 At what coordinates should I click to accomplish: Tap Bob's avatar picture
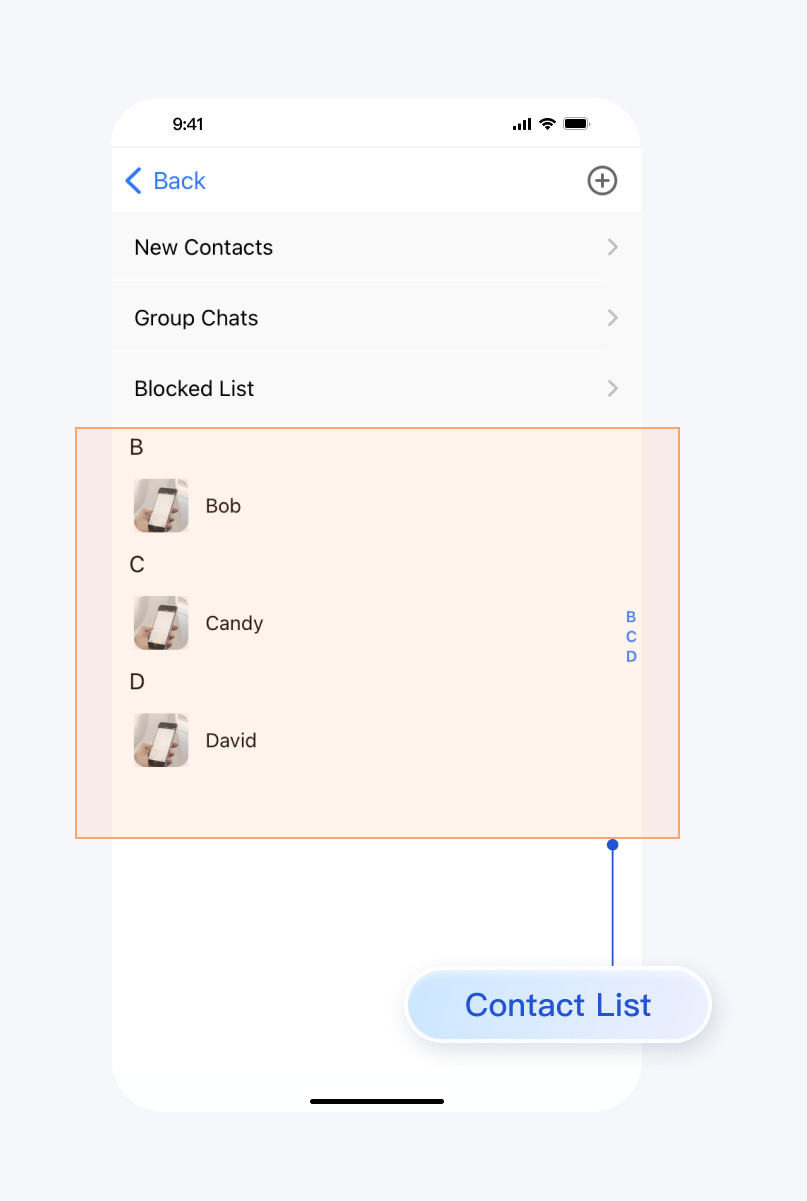point(161,506)
